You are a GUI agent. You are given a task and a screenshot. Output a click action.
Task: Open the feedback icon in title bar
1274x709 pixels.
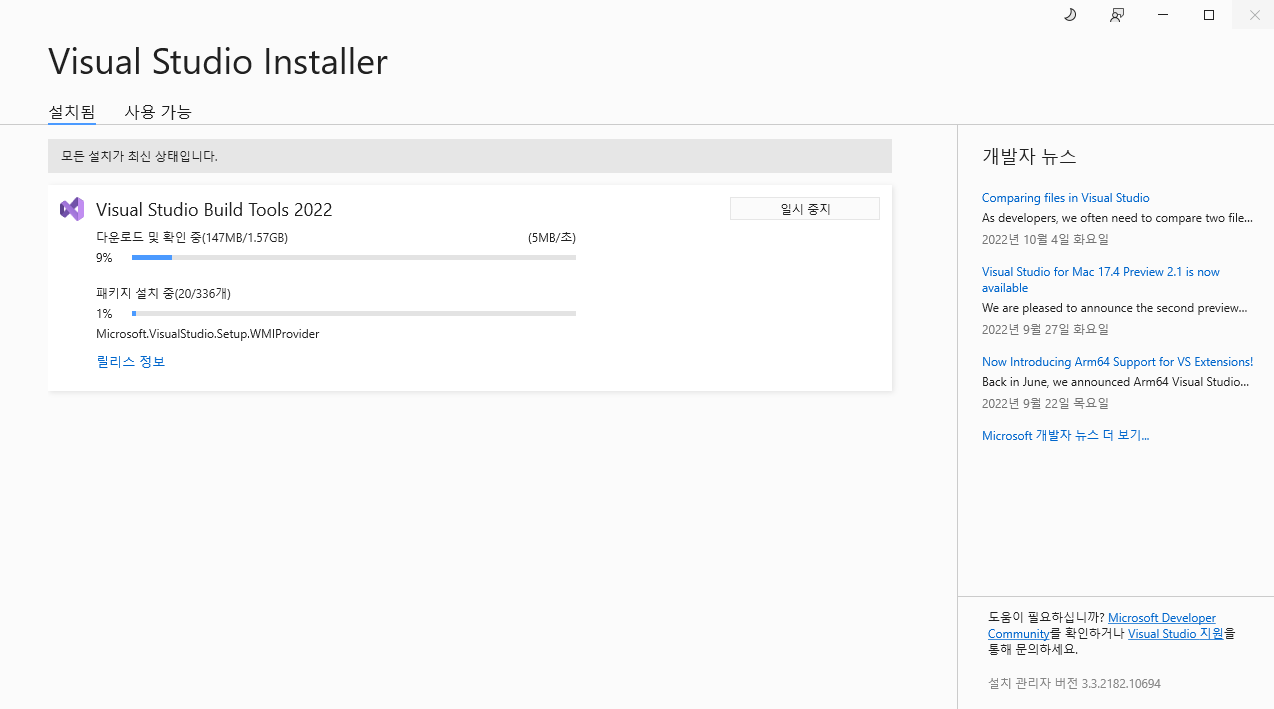point(1117,15)
